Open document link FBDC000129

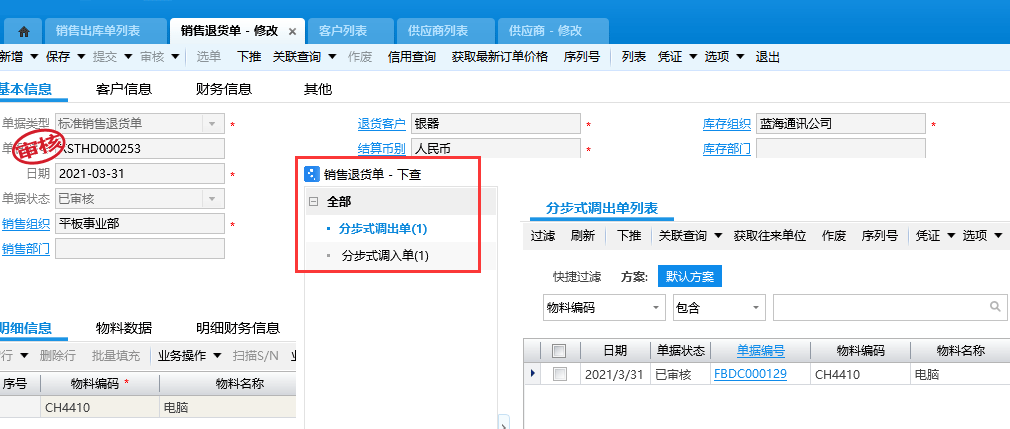coord(750,374)
